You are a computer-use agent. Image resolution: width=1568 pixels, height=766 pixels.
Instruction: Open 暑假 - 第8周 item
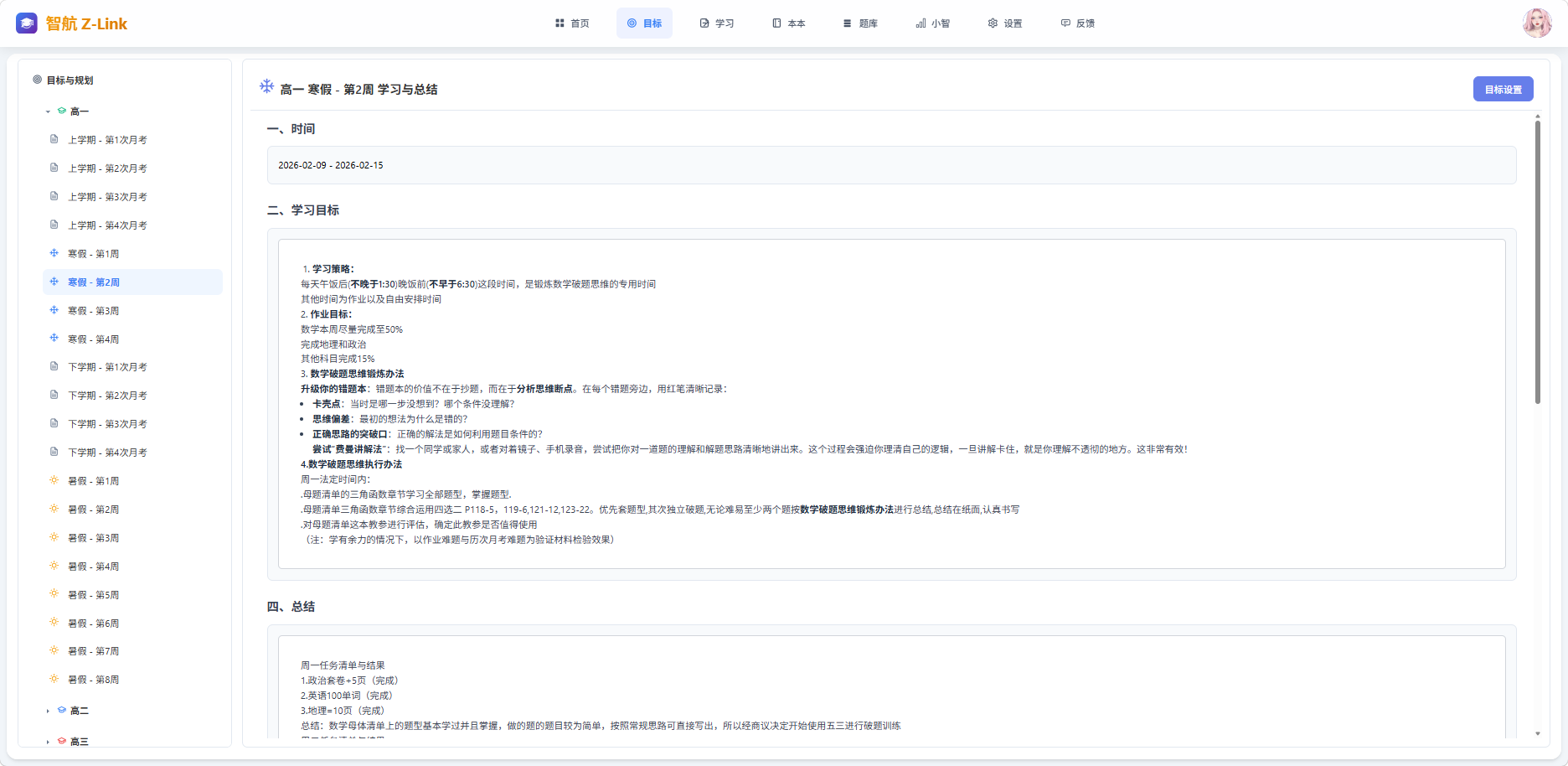(132, 680)
